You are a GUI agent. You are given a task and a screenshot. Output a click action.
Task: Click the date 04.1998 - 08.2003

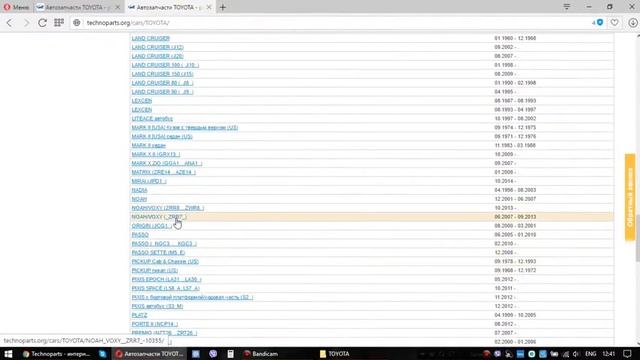point(515,191)
